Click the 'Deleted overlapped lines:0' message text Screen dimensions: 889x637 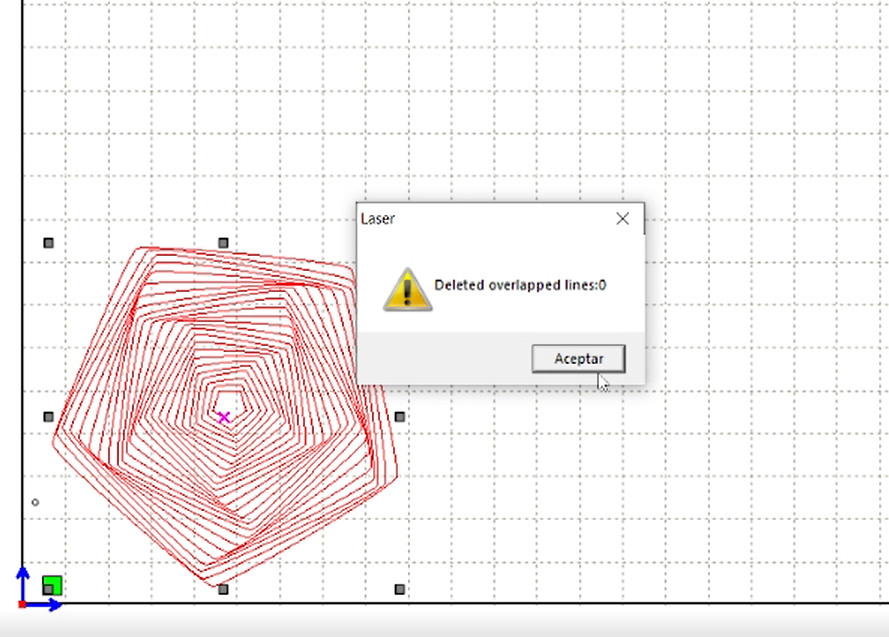click(520, 285)
